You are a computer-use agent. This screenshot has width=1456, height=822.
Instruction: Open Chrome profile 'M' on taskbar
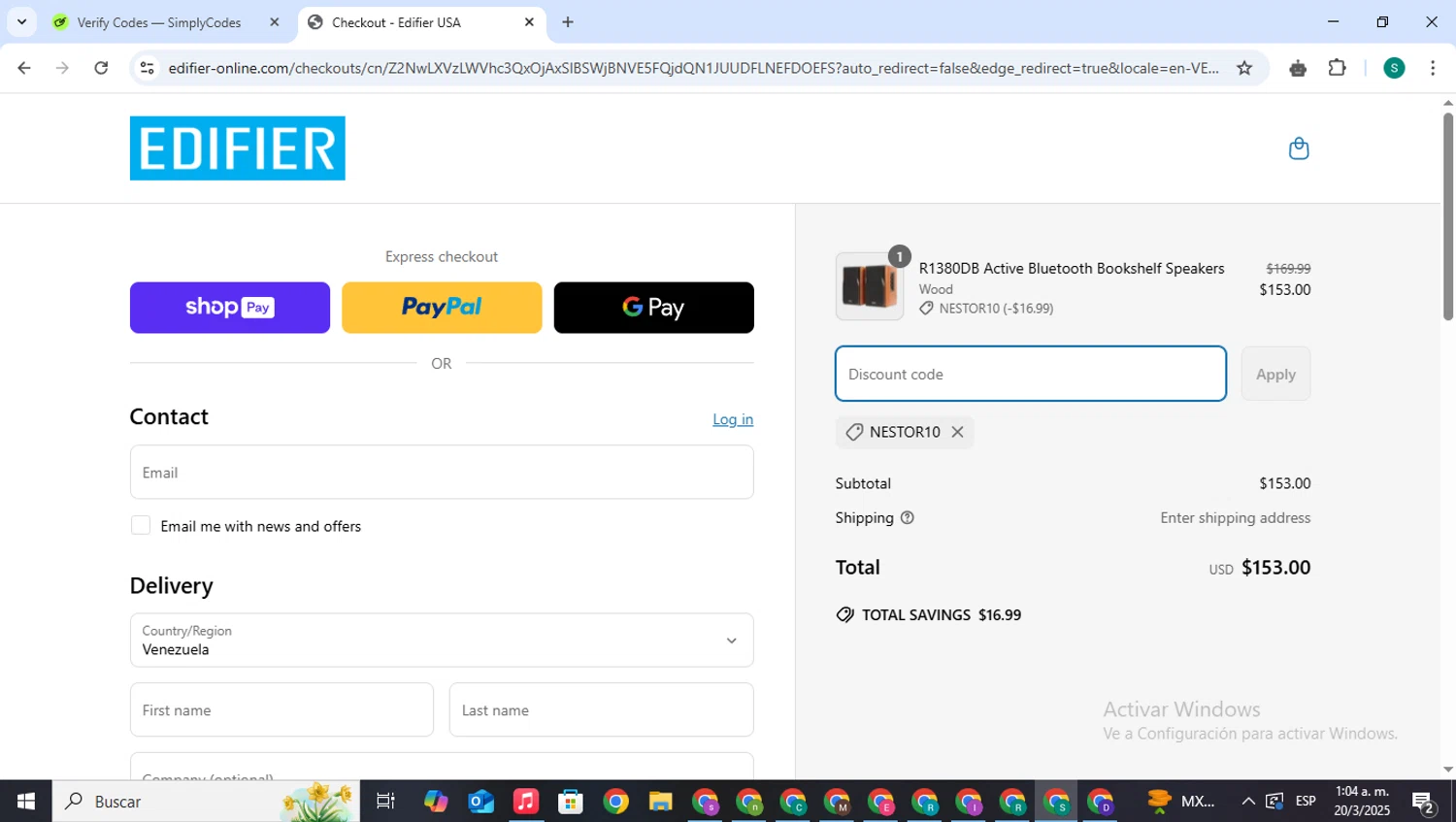[837, 802]
